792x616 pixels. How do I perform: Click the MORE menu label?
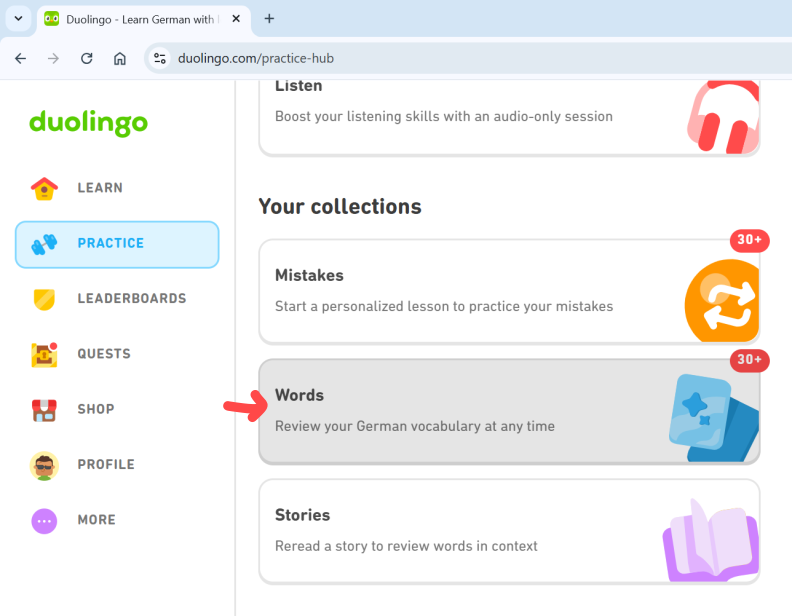[96, 520]
